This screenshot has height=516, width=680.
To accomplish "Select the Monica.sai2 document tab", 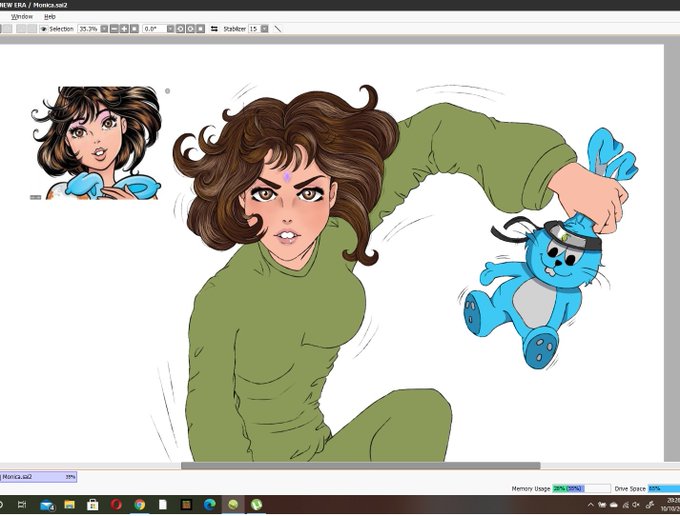I will pyautogui.click(x=38, y=477).
